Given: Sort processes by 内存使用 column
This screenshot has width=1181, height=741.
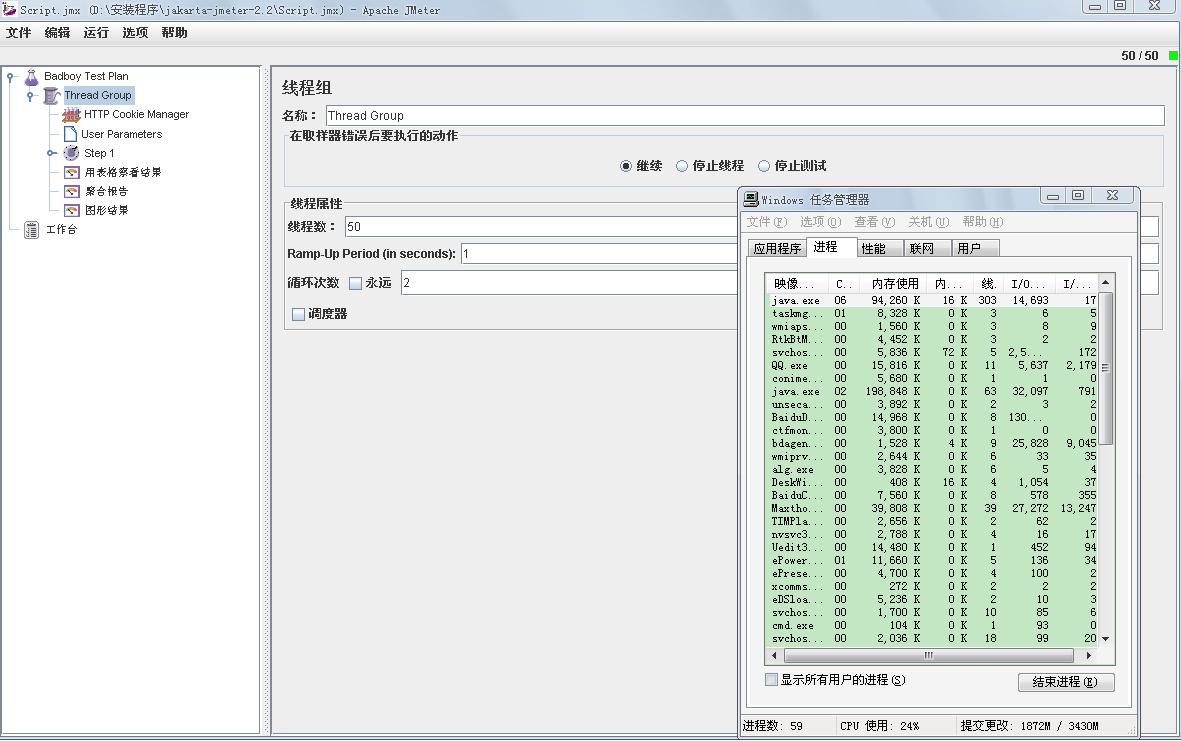Looking at the screenshot, I should click(x=894, y=284).
